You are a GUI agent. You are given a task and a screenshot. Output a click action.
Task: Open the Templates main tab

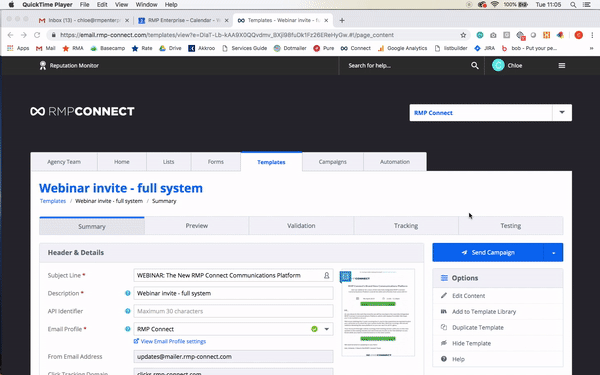pyautogui.click(x=271, y=162)
